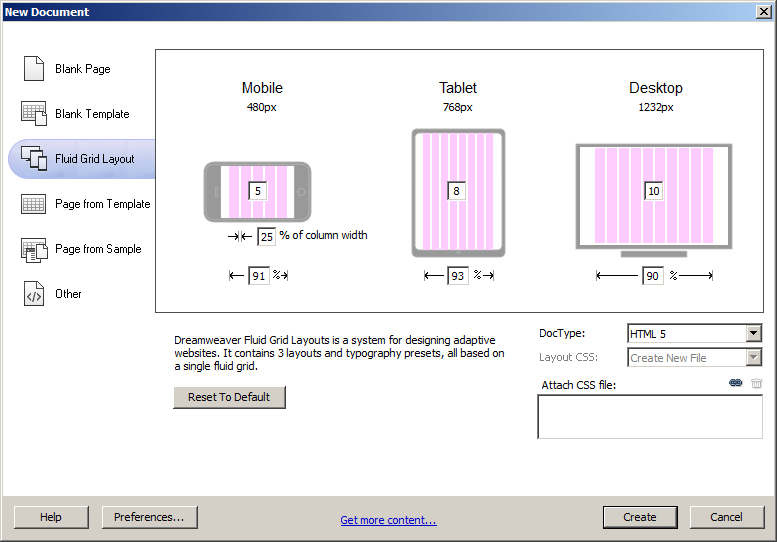This screenshot has width=777, height=542.
Task: Click the Create button
Action: [x=640, y=517]
